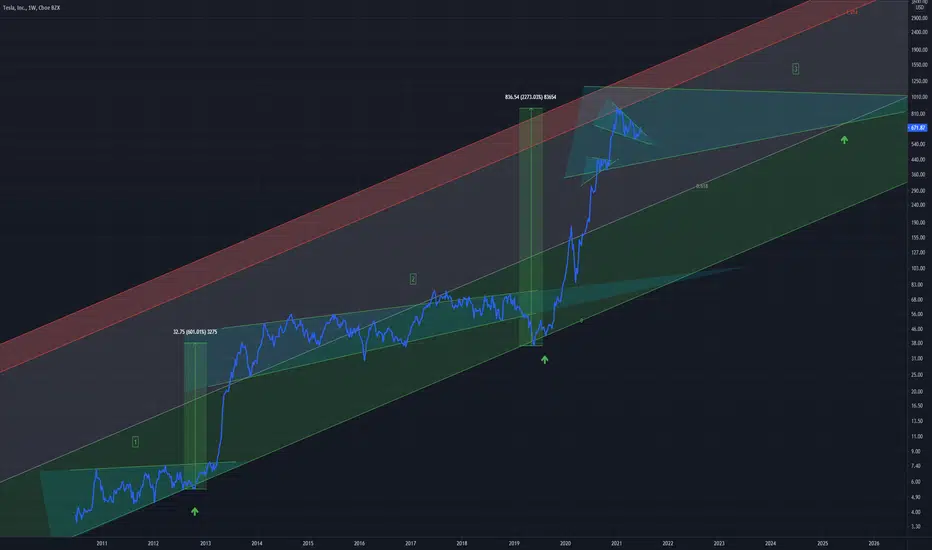Click the 2015 label on time axis
Screen dimensions: 932x550
coord(308,543)
